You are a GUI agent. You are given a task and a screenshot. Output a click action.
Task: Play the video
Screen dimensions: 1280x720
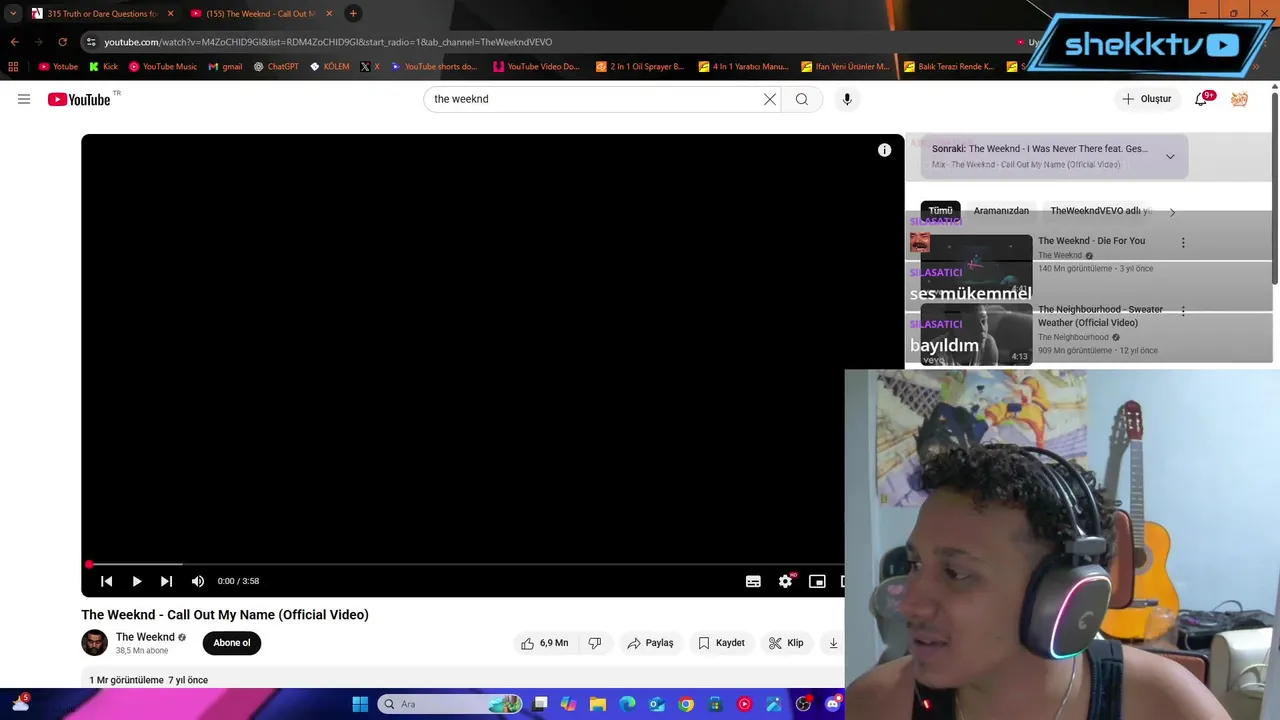137,581
